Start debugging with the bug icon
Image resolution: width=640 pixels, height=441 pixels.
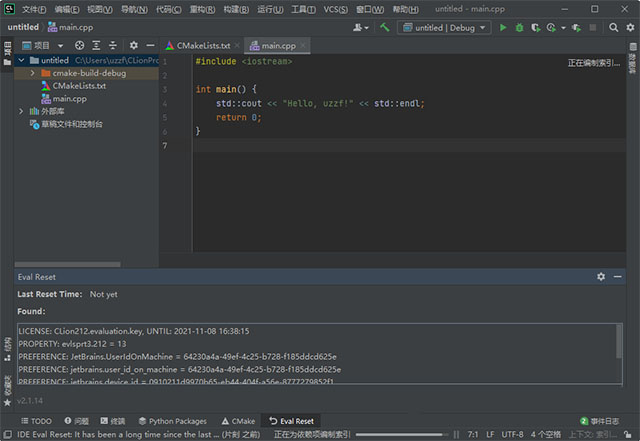520,28
